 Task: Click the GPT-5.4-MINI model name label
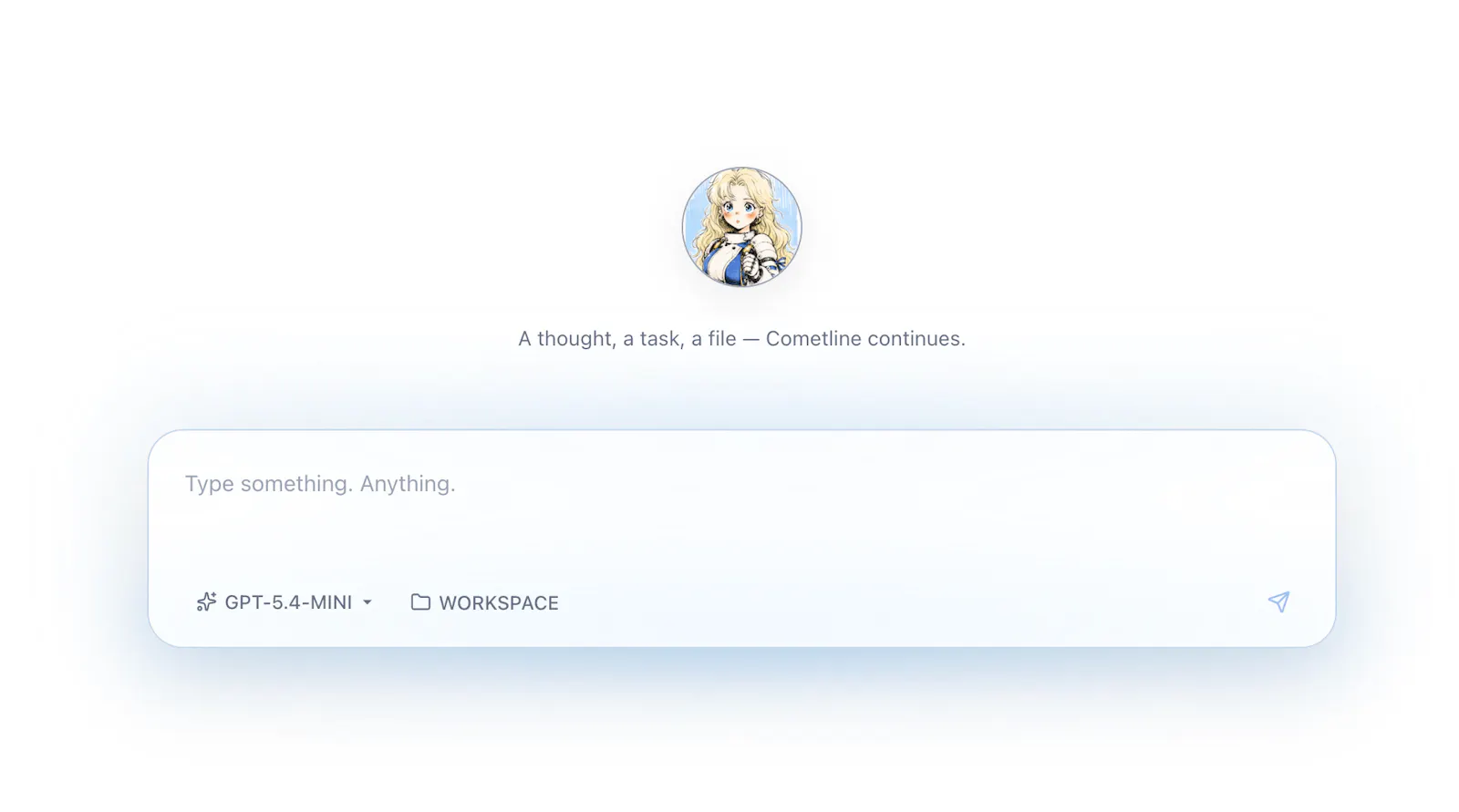[x=288, y=602]
